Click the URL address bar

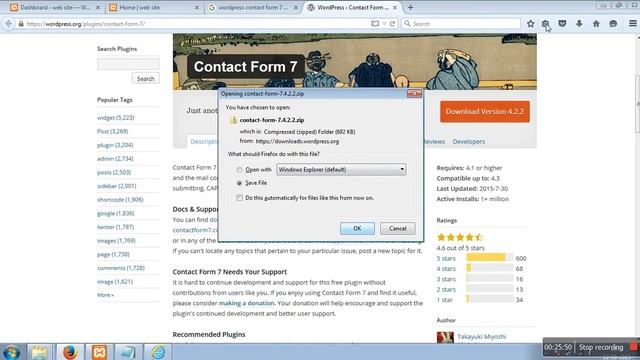click(196, 24)
